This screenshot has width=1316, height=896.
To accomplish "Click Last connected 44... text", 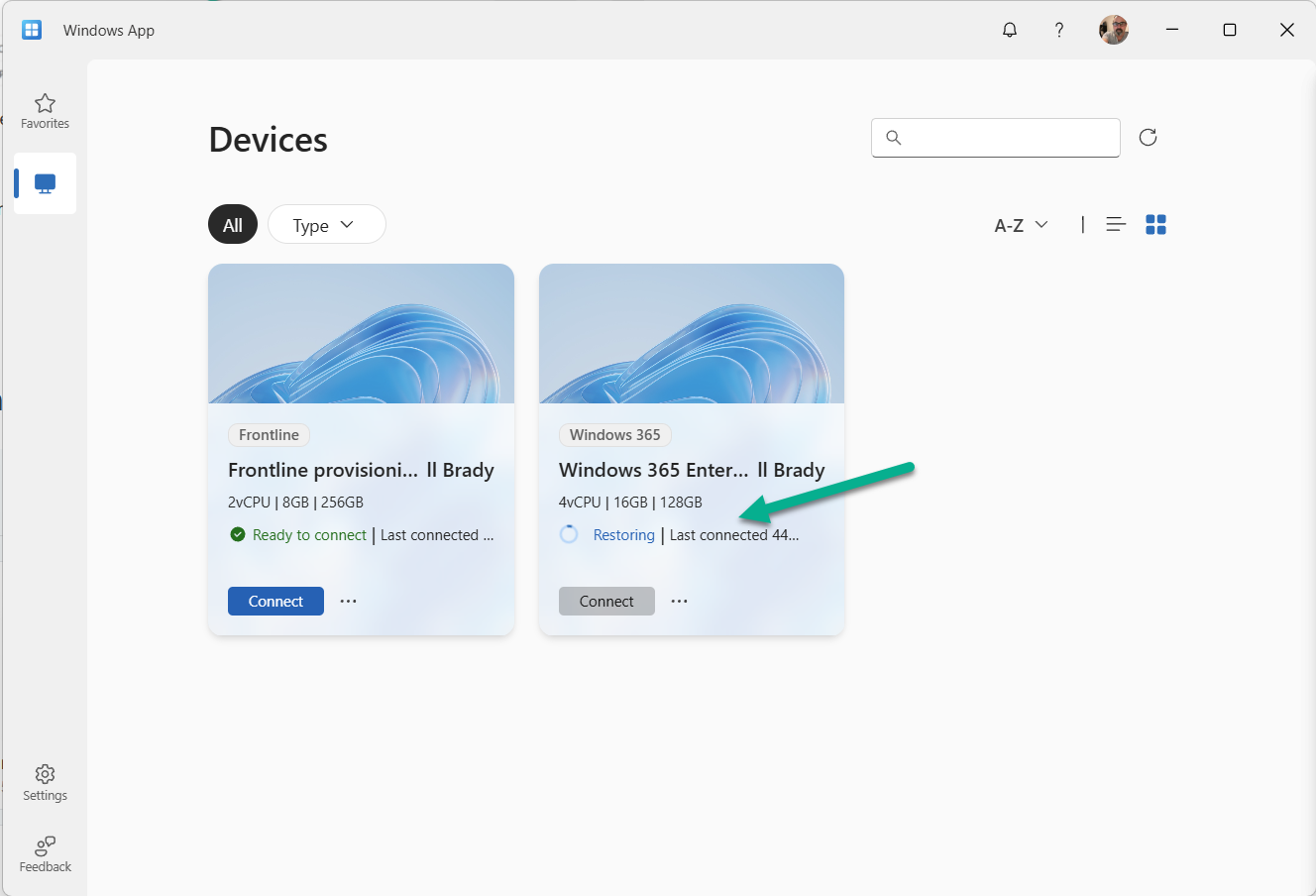I will pos(734,535).
